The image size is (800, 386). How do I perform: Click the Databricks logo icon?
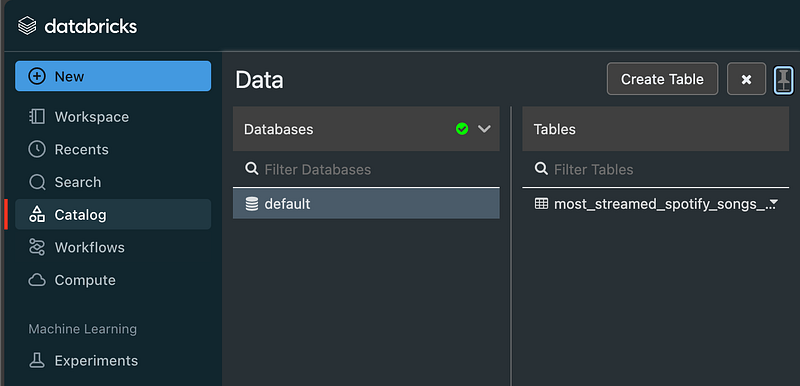[x=27, y=25]
